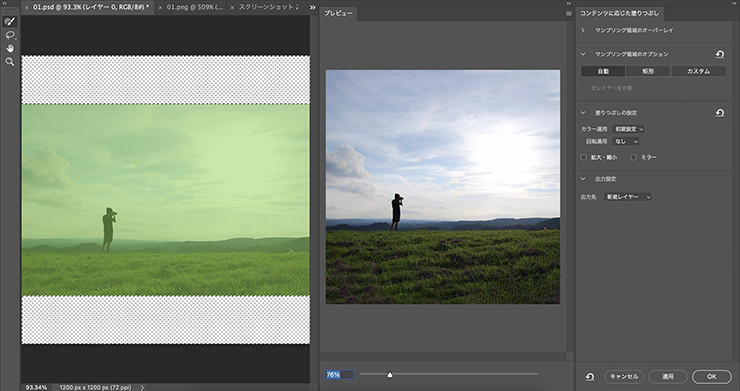Screen dimensions: 740x391
Task: Select the Zoom magnifier tool
Action: tap(10, 62)
